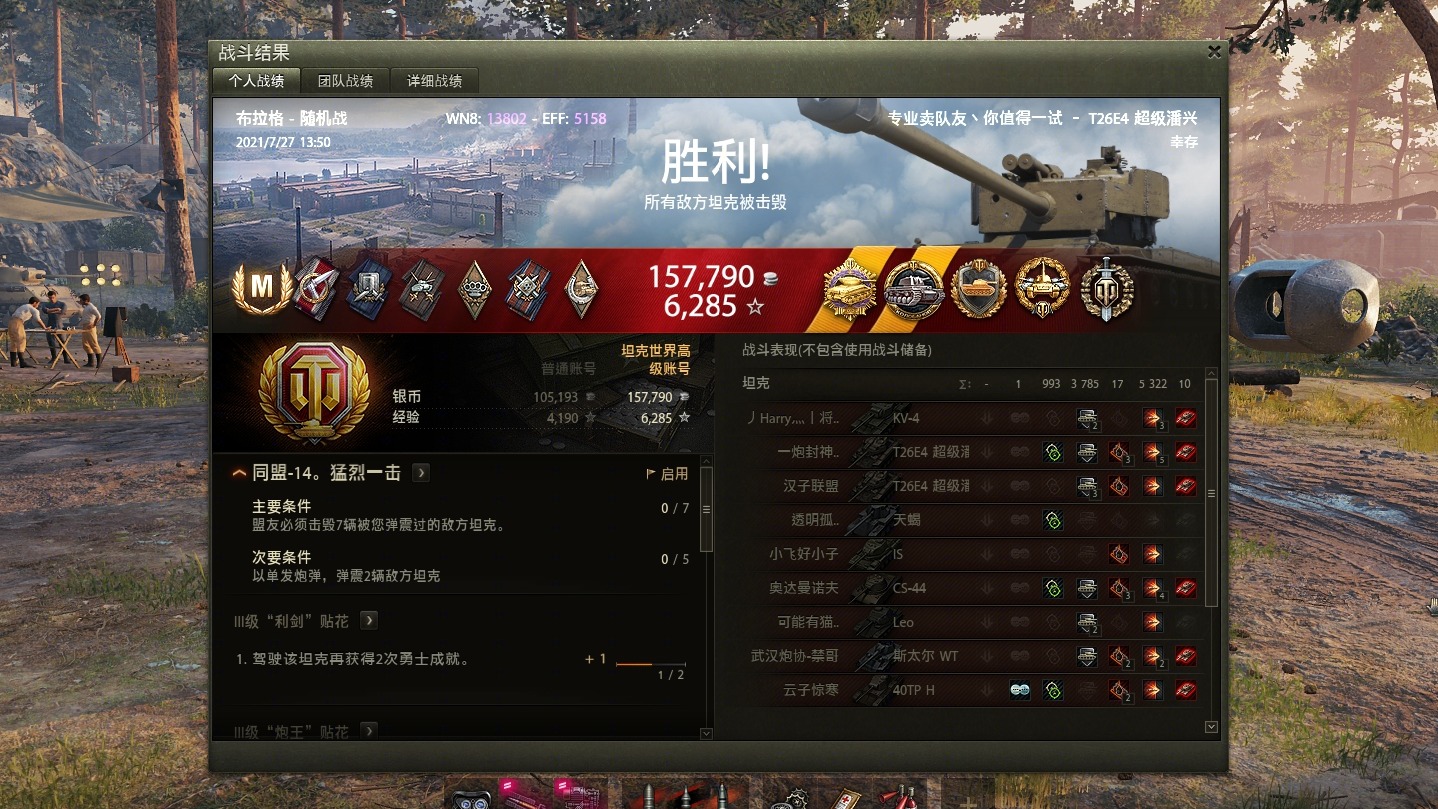Click the large red account emblem
Viewport: 1438px width, 809px height.
tap(306, 392)
